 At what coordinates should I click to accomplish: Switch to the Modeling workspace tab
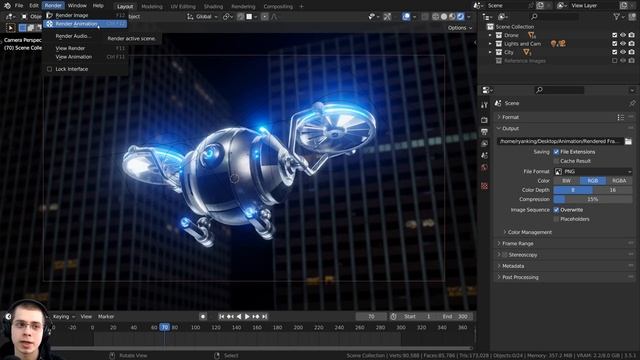click(152, 7)
